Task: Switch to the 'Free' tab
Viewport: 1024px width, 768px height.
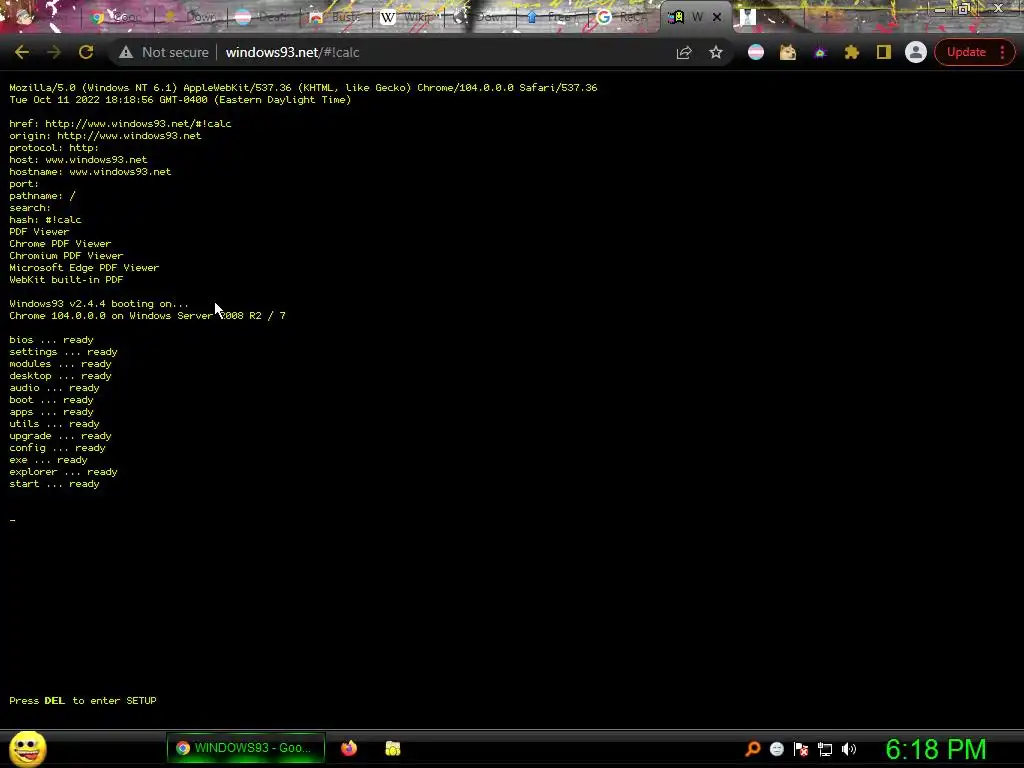Action: coord(552,18)
